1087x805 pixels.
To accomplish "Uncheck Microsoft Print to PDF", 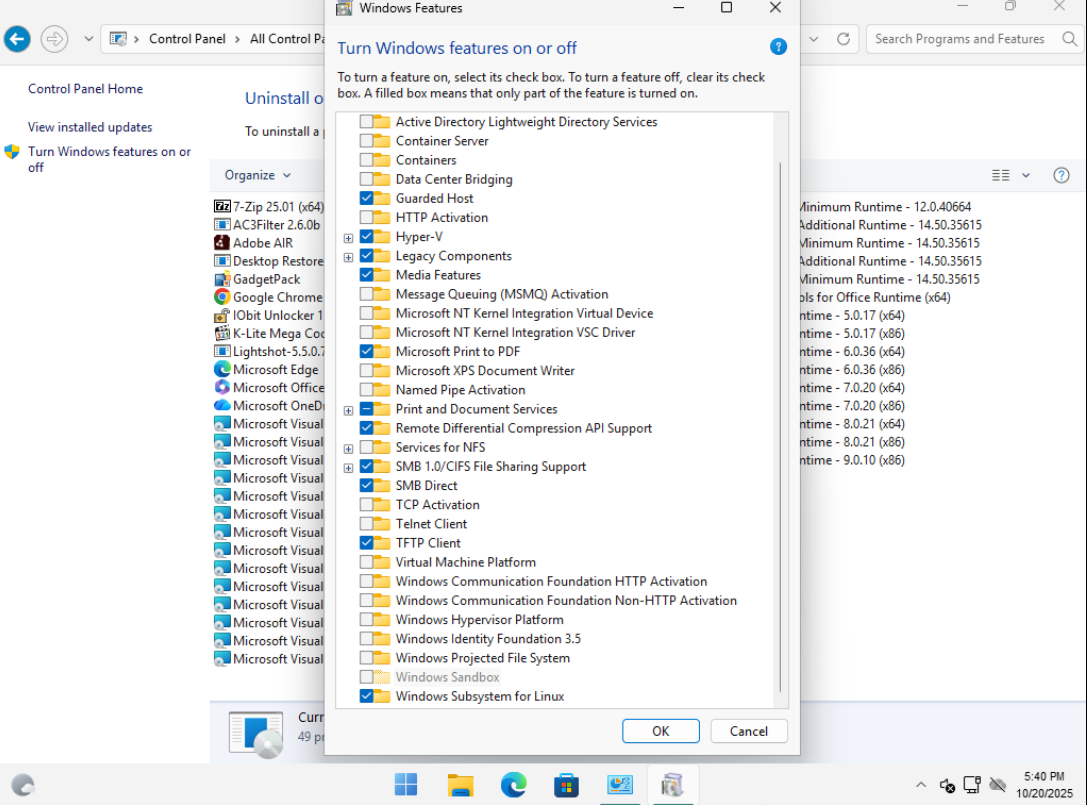I will [367, 352].
